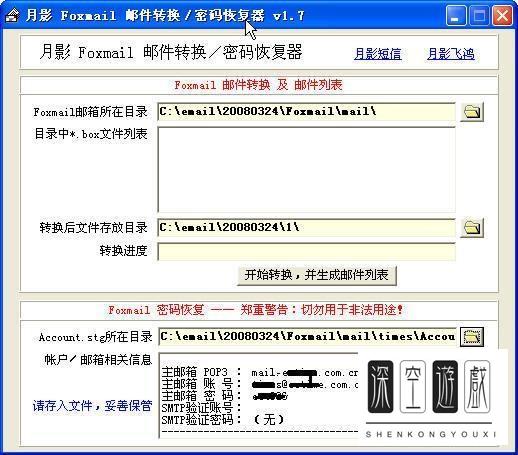The height and width of the screenshot is (455, 518).
Task: Close the 月影 Foxmail window
Action: click(502, 16)
